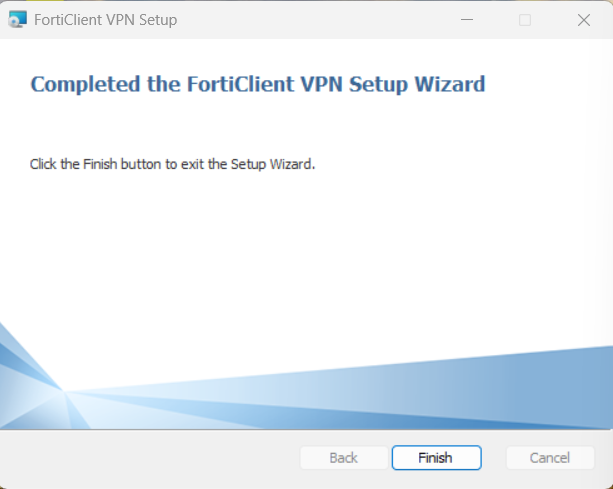Click the grayed-out maximize window icon
The width and height of the screenshot is (613, 489).
point(525,20)
